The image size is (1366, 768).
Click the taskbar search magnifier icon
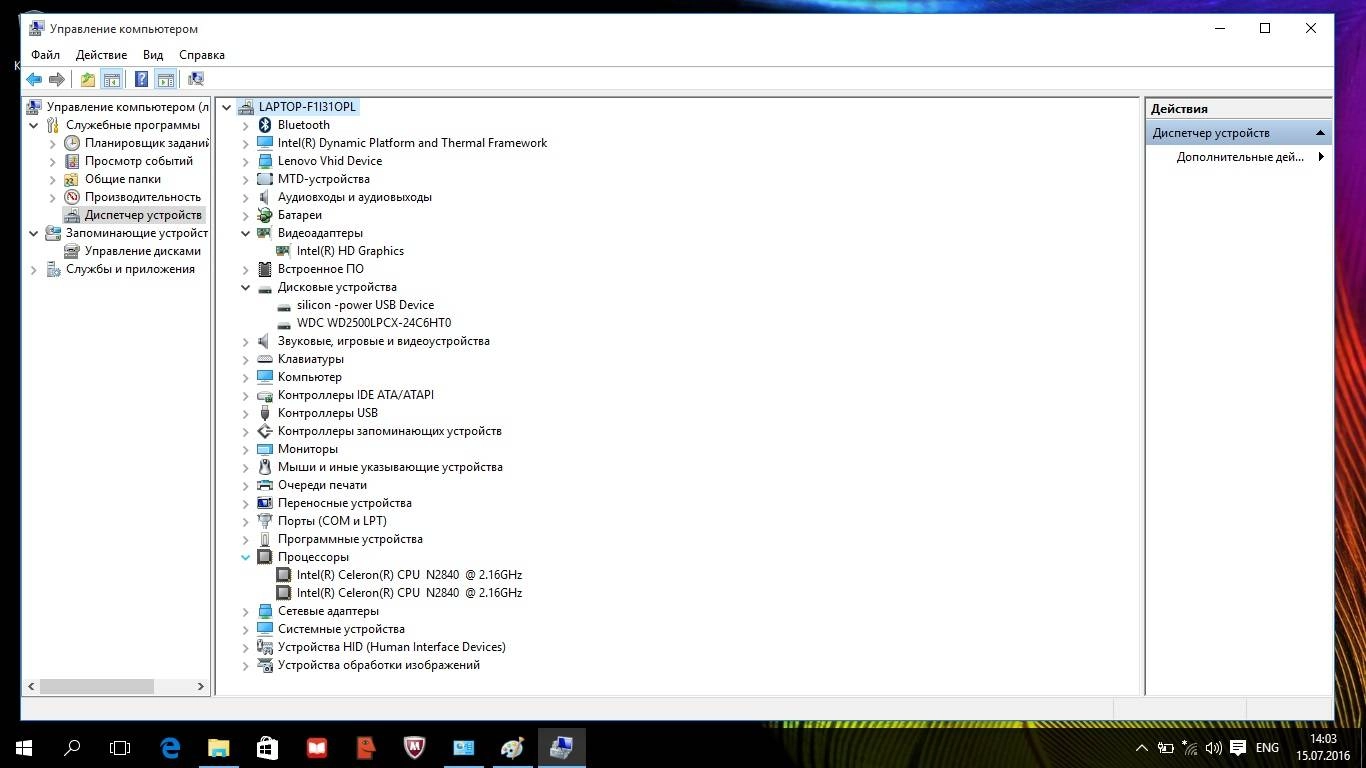[72, 747]
